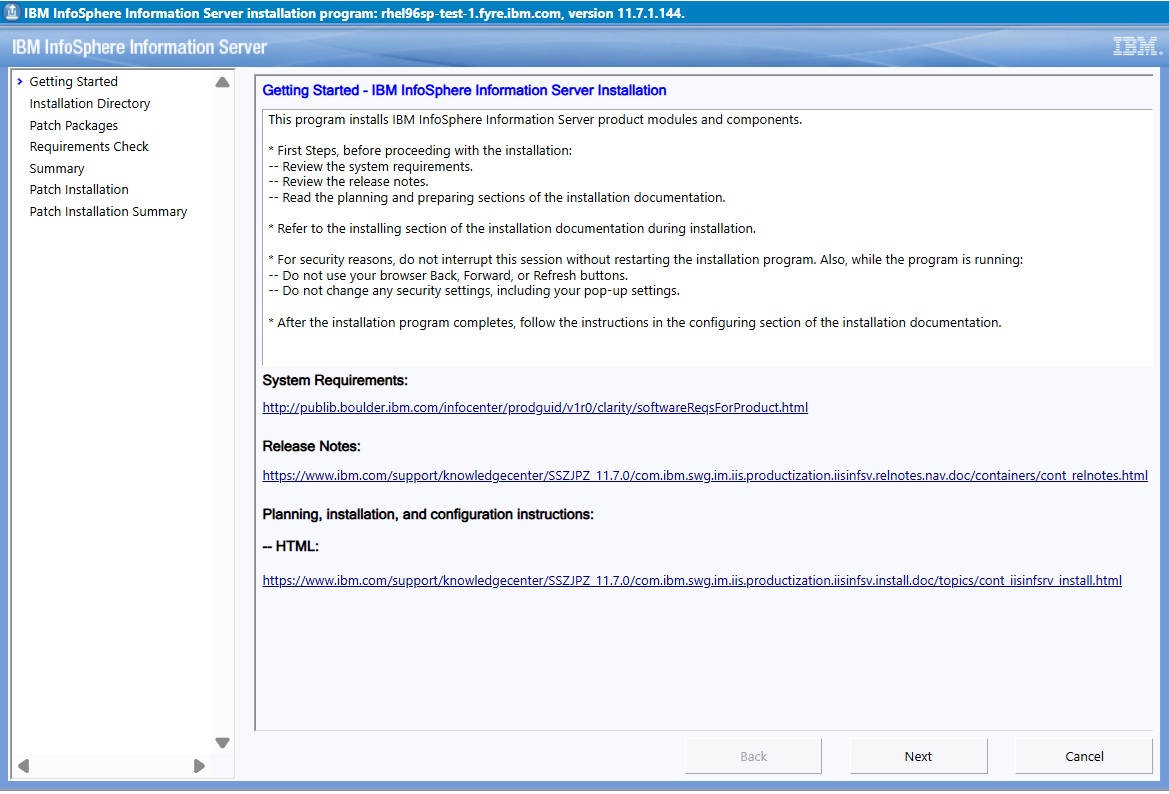Click the 'This program installs IBM InfoSphere' sentence
1169x794 pixels.
pos(535,119)
